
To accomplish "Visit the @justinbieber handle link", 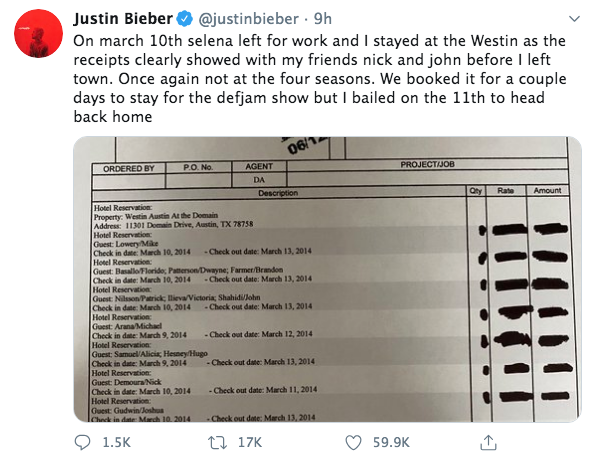I will pyautogui.click(x=249, y=19).
